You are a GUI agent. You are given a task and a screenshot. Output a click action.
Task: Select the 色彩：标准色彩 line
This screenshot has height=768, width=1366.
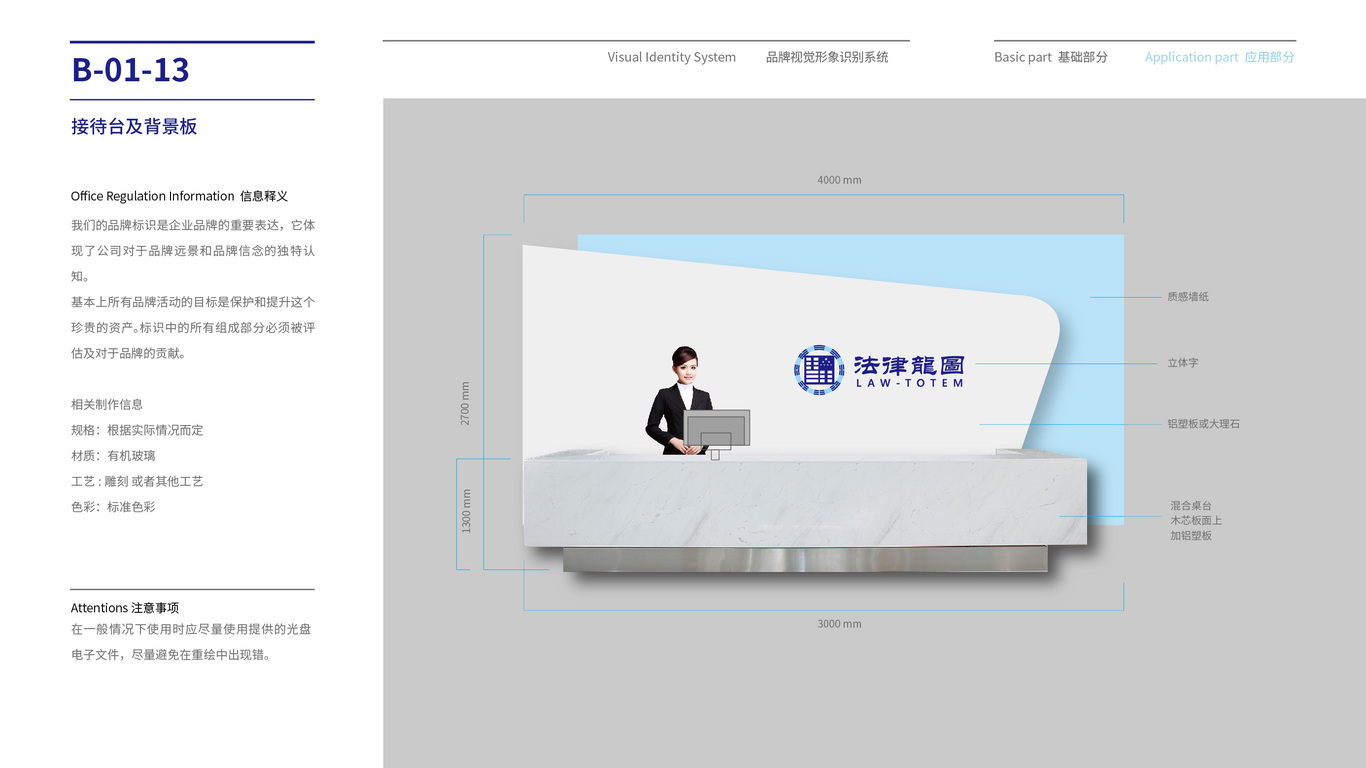coord(113,507)
